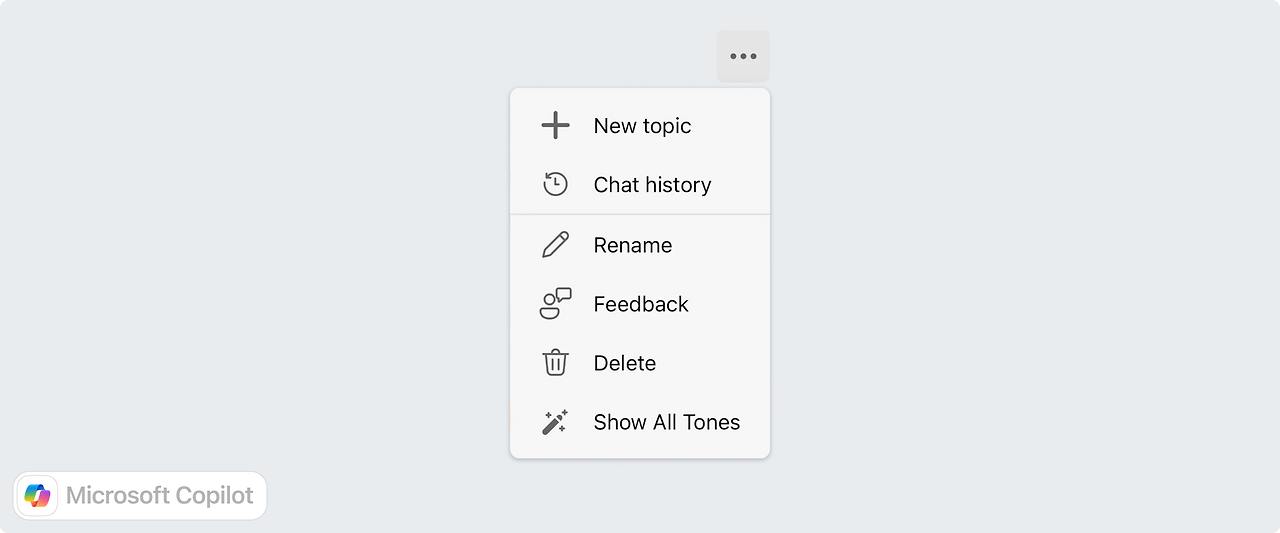Choose Delete from the dropdown menu
The image size is (1280, 533).
(640, 363)
